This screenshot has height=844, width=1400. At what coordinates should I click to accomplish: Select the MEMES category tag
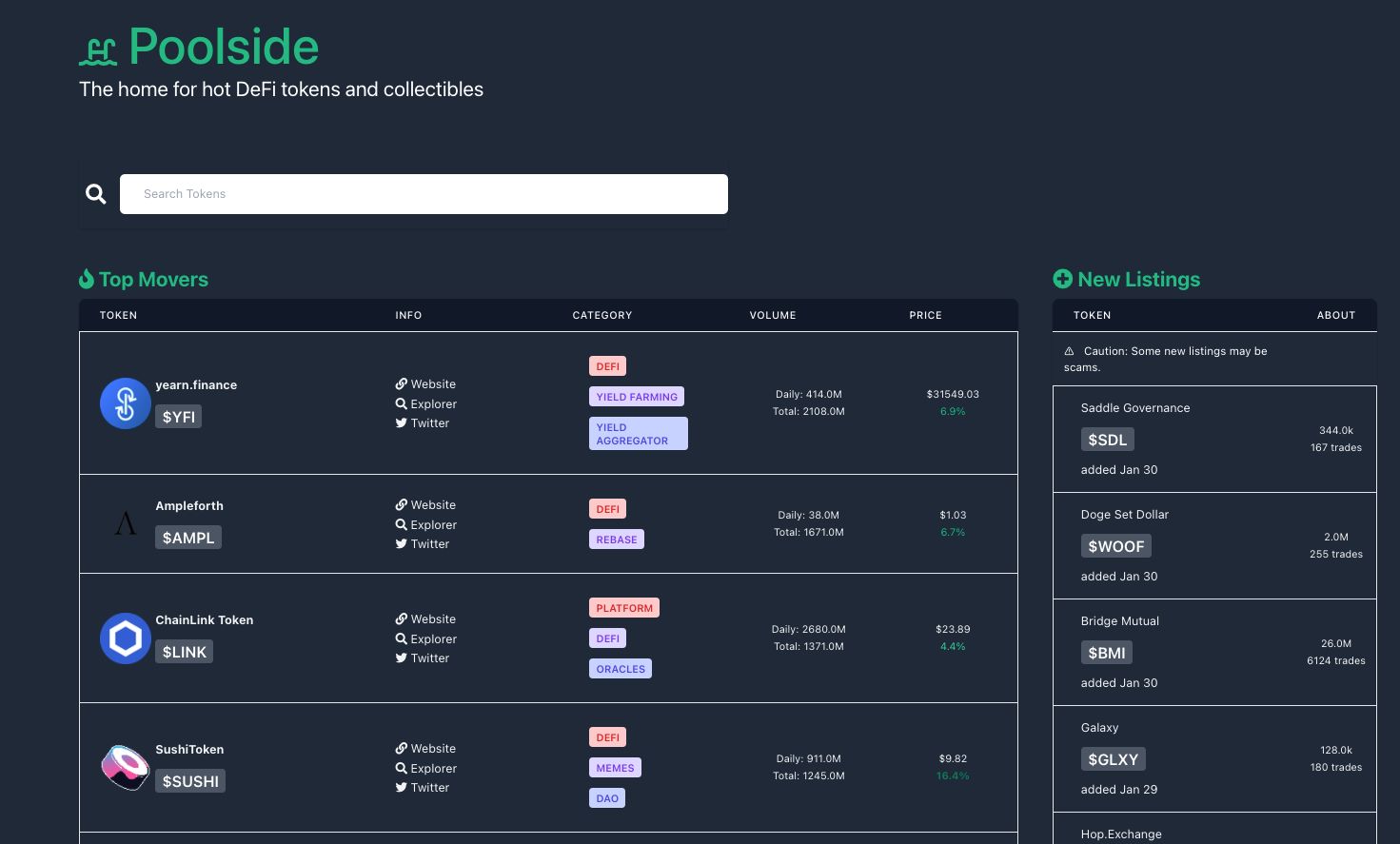(x=615, y=768)
